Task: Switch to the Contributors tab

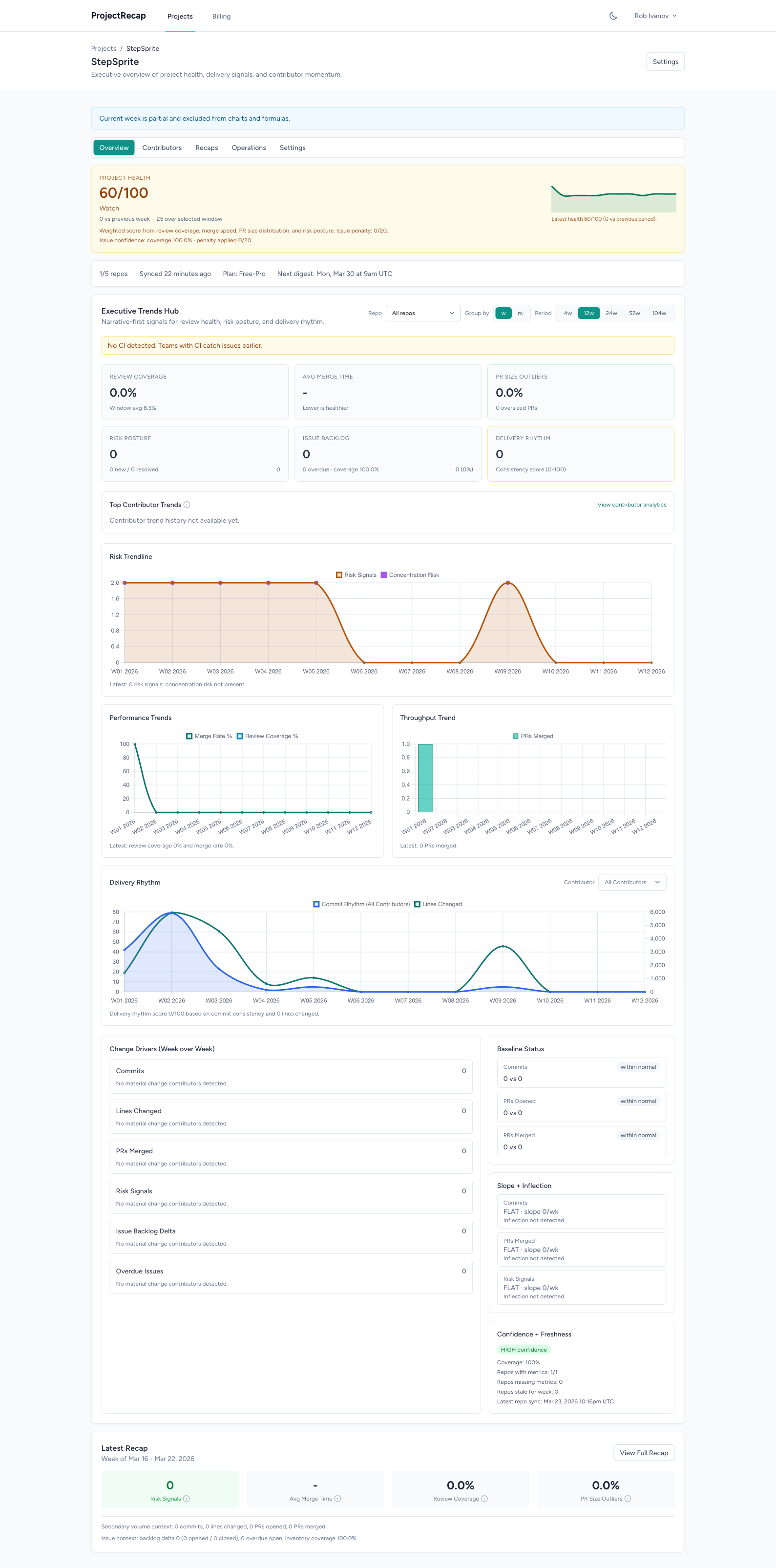Action: click(x=162, y=148)
